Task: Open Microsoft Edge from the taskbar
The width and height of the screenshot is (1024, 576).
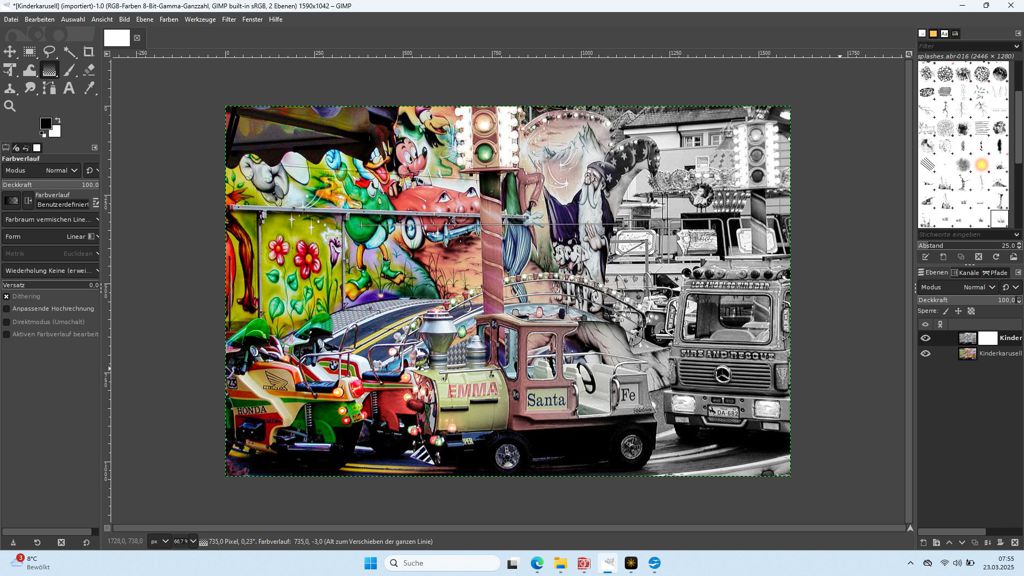Action: coord(537,563)
